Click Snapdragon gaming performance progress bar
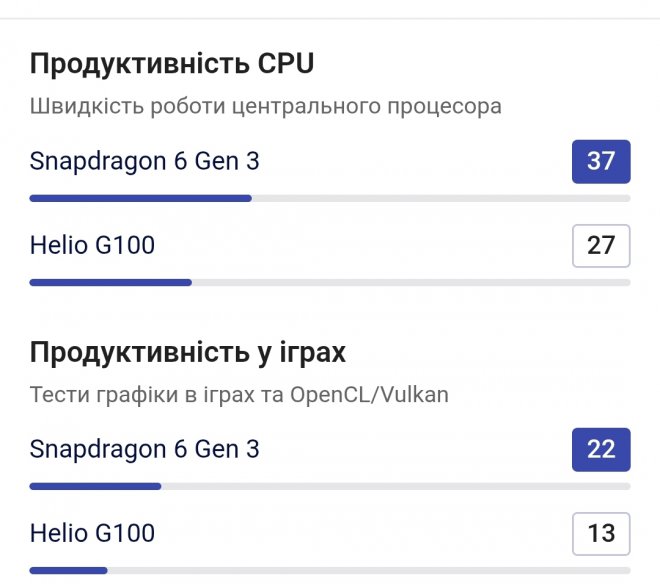Viewport: 660px width, 584px height. 95,486
